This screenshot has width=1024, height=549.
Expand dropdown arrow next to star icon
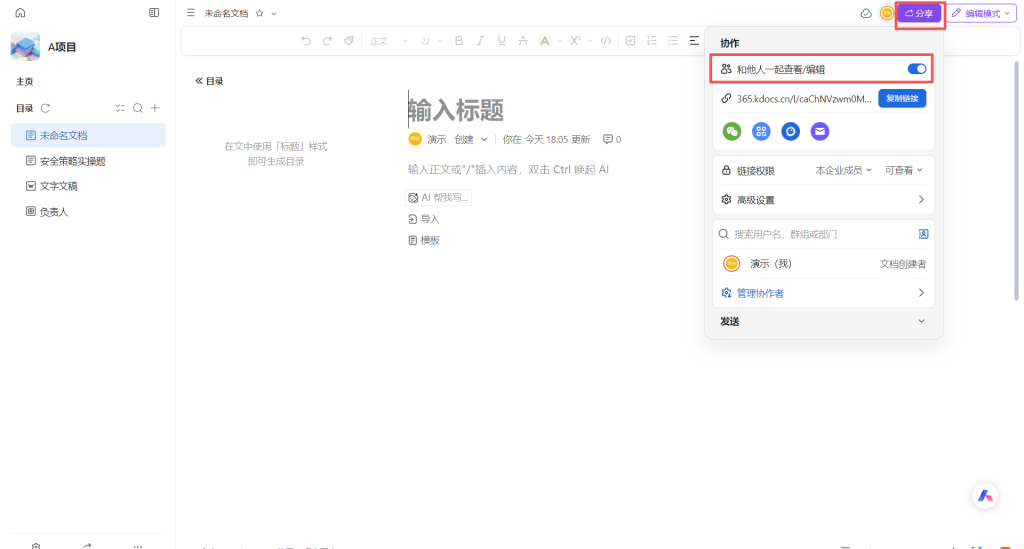pyautogui.click(x=274, y=13)
